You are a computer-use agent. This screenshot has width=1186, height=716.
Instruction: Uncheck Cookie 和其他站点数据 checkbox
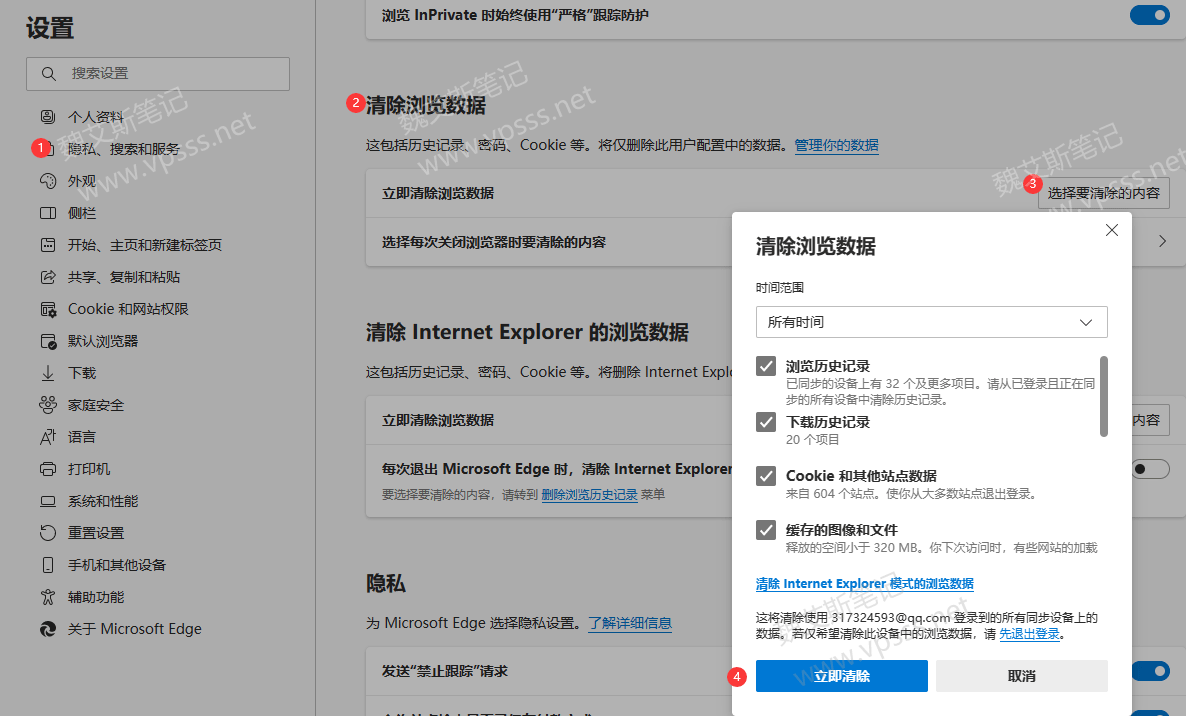click(x=765, y=476)
